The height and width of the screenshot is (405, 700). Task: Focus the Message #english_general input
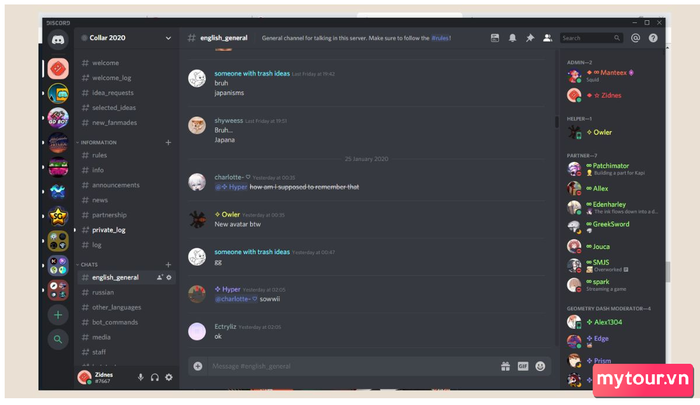[x=353, y=367]
